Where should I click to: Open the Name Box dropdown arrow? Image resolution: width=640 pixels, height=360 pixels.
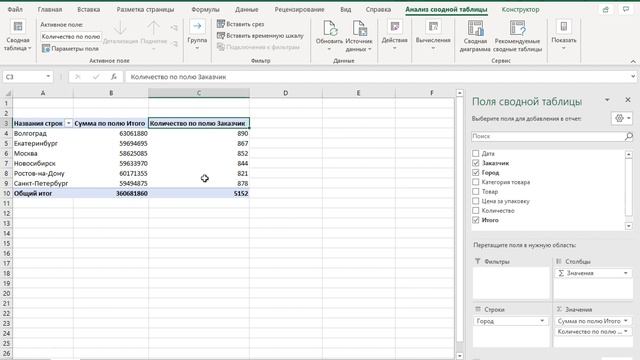(48, 77)
